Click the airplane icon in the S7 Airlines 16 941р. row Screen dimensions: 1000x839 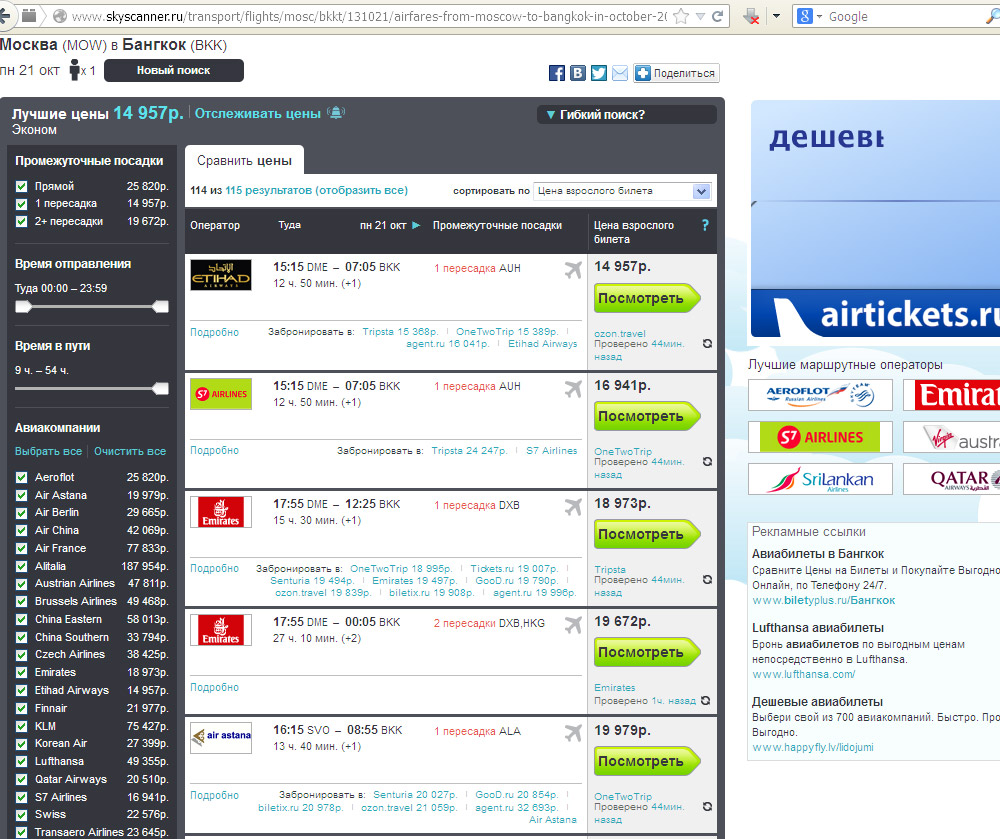pyautogui.click(x=573, y=388)
